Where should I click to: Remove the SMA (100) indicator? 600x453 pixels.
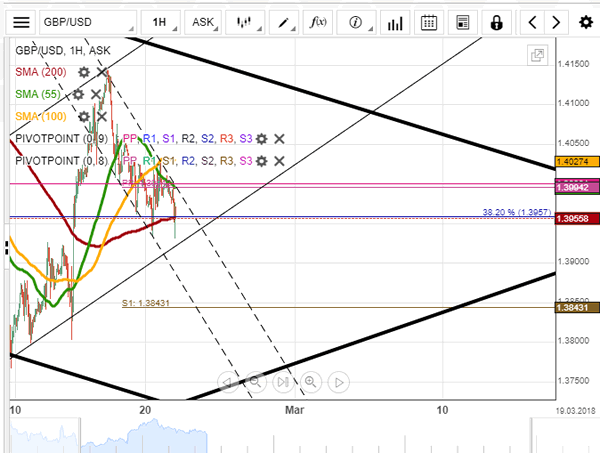[x=102, y=116]
